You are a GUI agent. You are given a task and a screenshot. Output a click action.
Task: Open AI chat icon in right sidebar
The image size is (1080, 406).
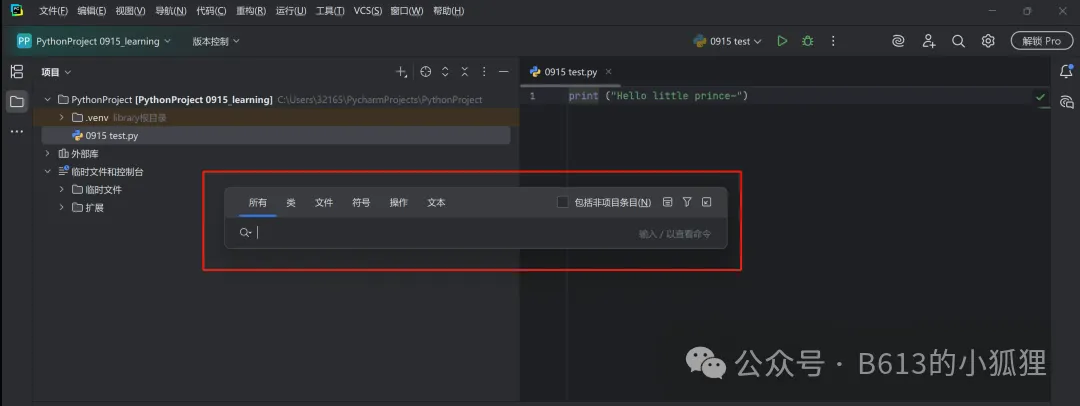[1066, 102]
